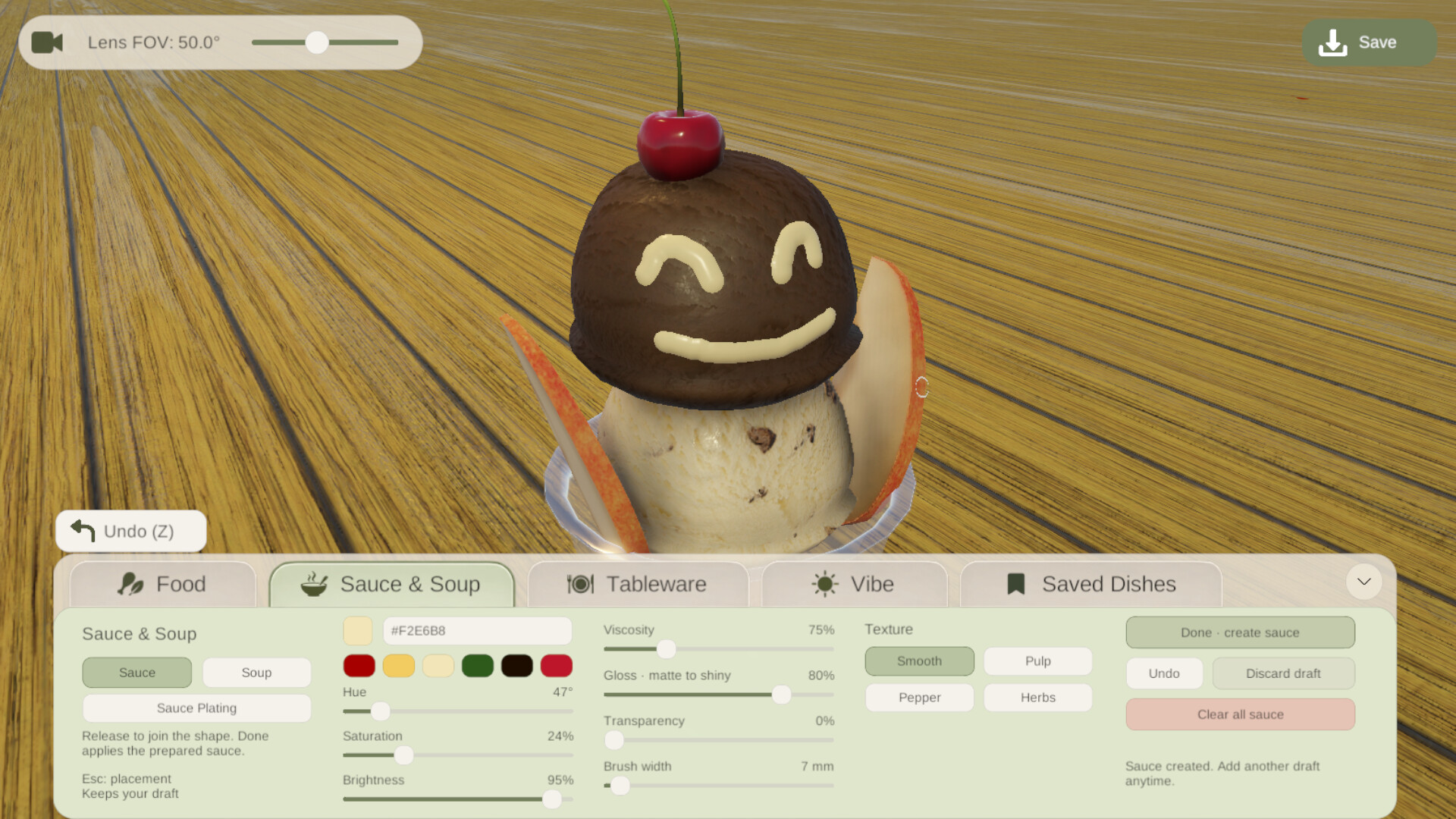Switch to the Tableware tab
The height and width of the screenshot is (819, 1456).
pos(638,584)
